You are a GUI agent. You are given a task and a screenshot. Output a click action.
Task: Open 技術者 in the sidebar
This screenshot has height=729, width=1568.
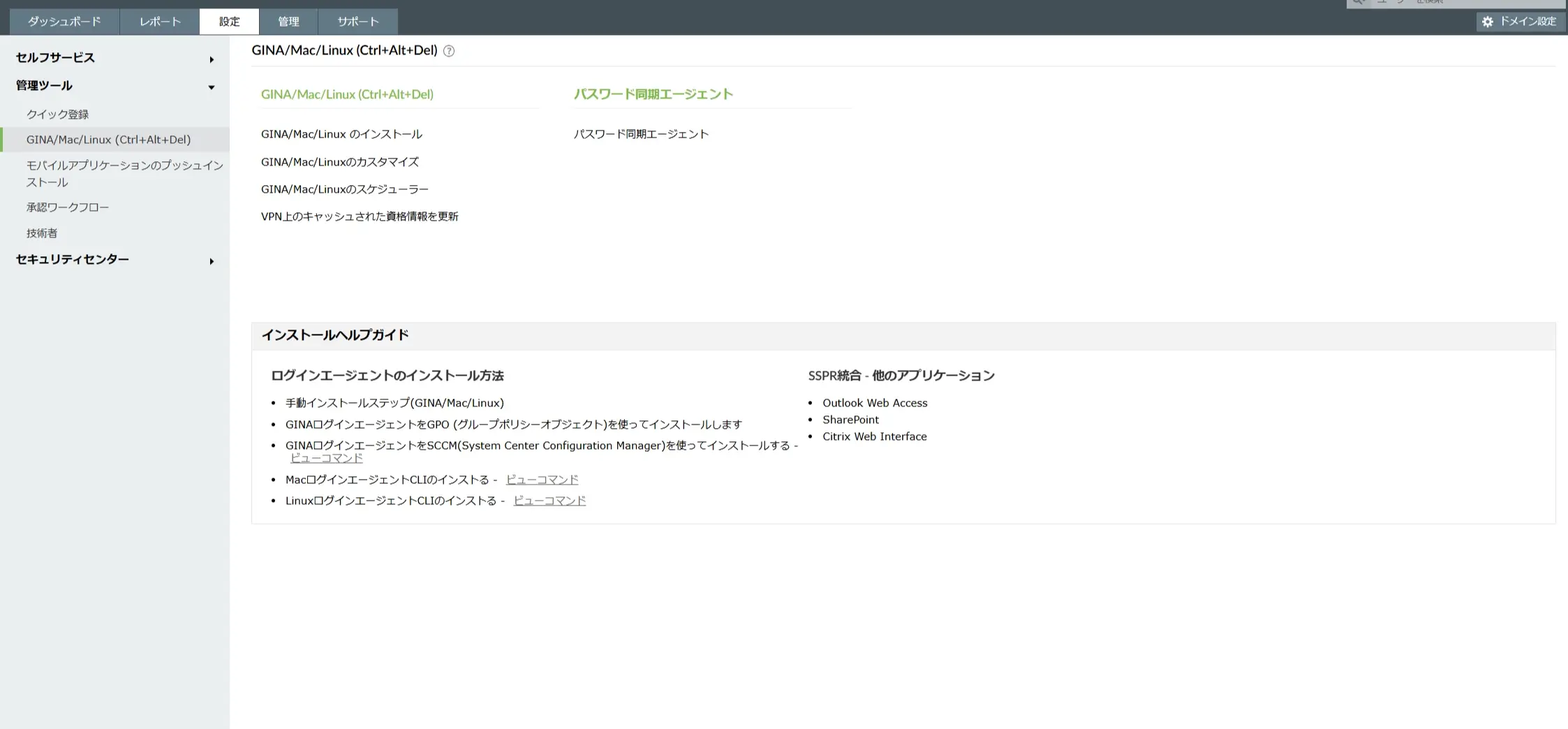(x=42, y=233)
